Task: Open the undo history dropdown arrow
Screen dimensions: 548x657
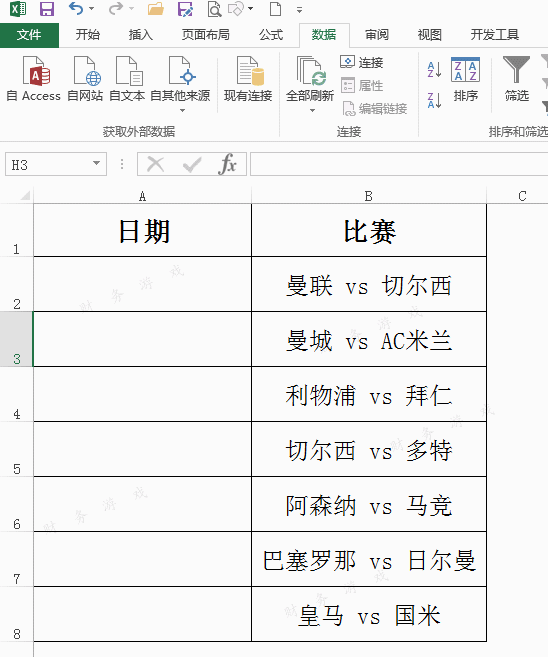Action: [x=91, y=8]
